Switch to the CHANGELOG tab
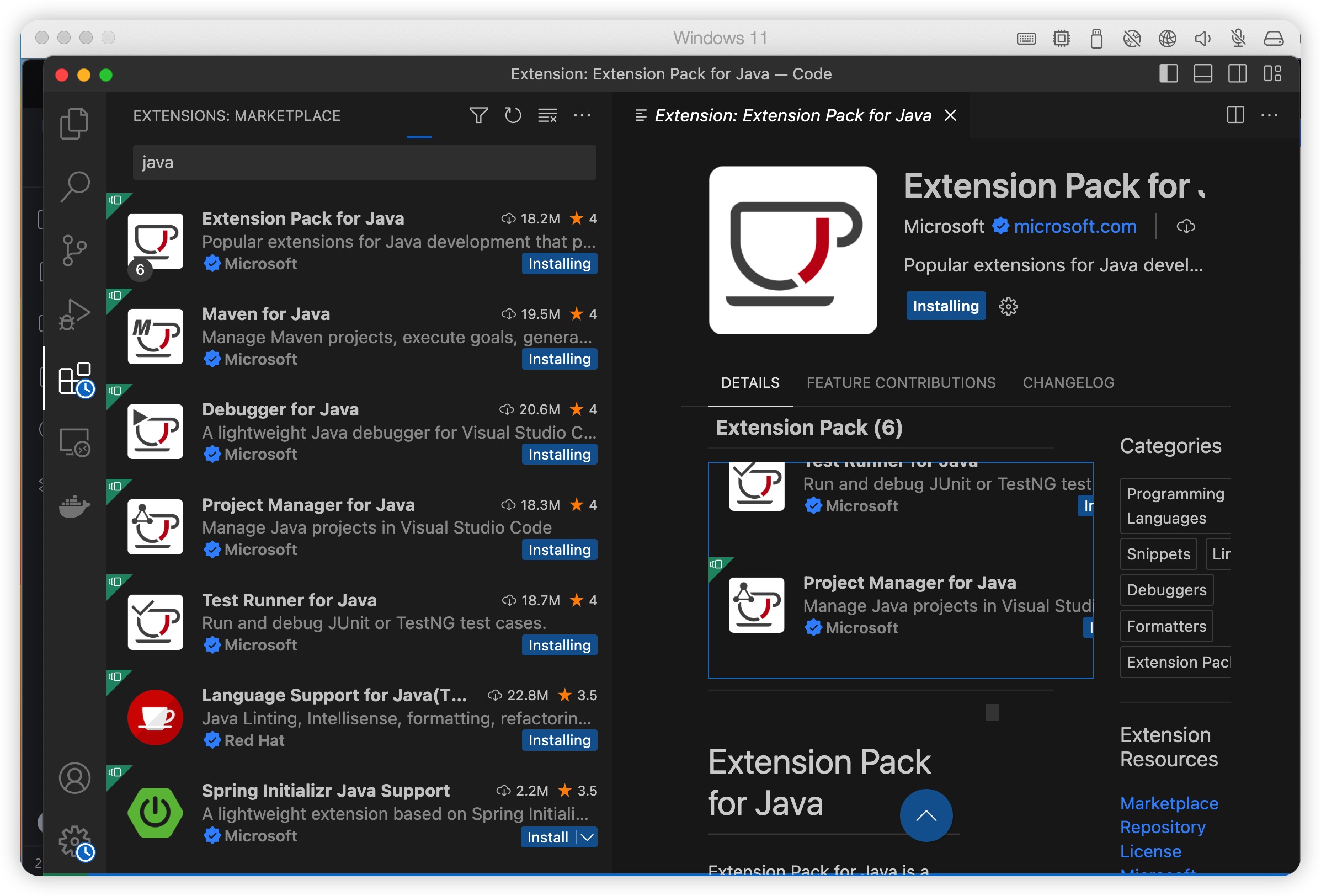This screenshot has height=896, width=1321. pyautogui.click(x=1069, y=383)
